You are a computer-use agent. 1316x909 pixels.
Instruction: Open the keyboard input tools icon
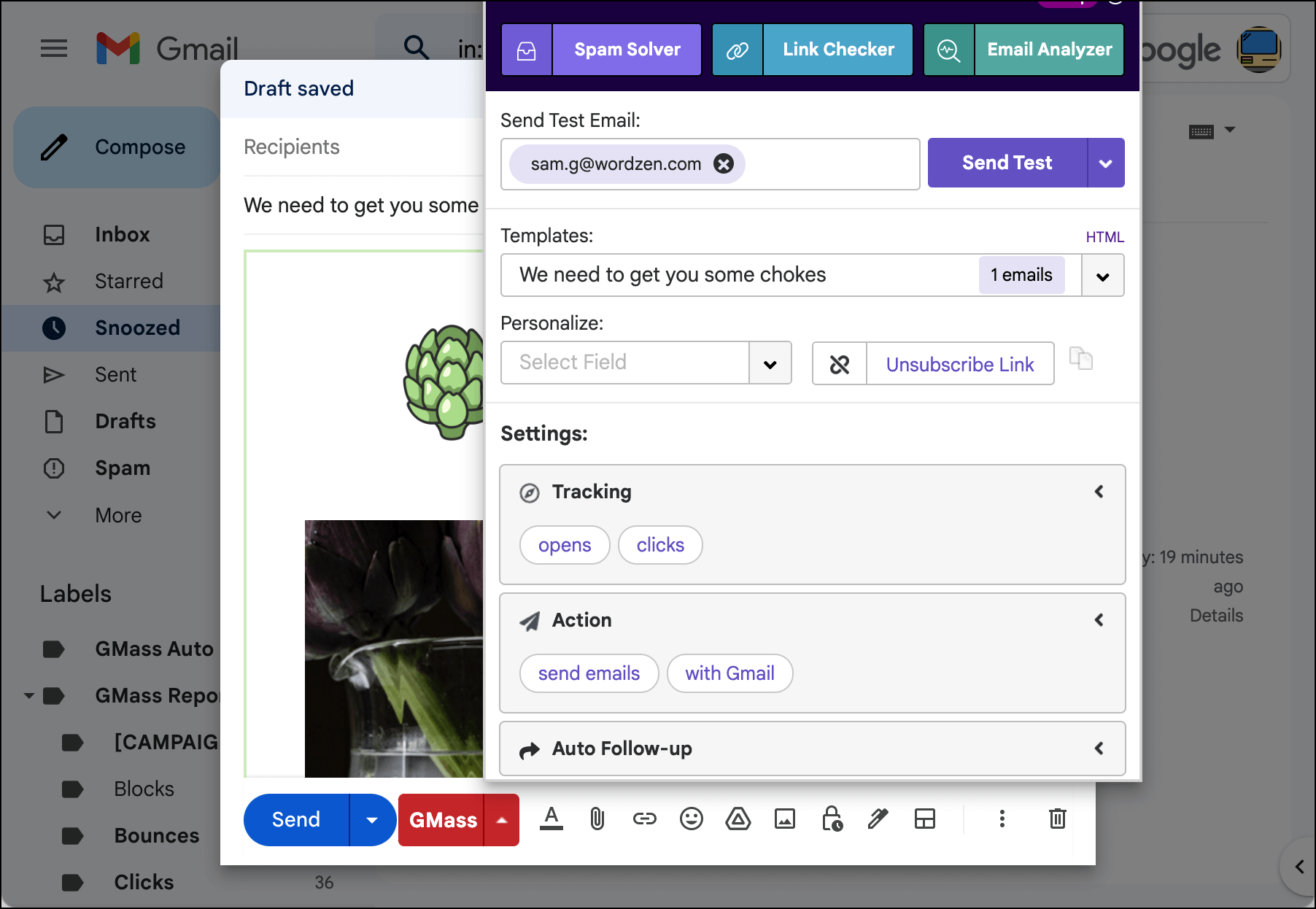(1201, 131)
